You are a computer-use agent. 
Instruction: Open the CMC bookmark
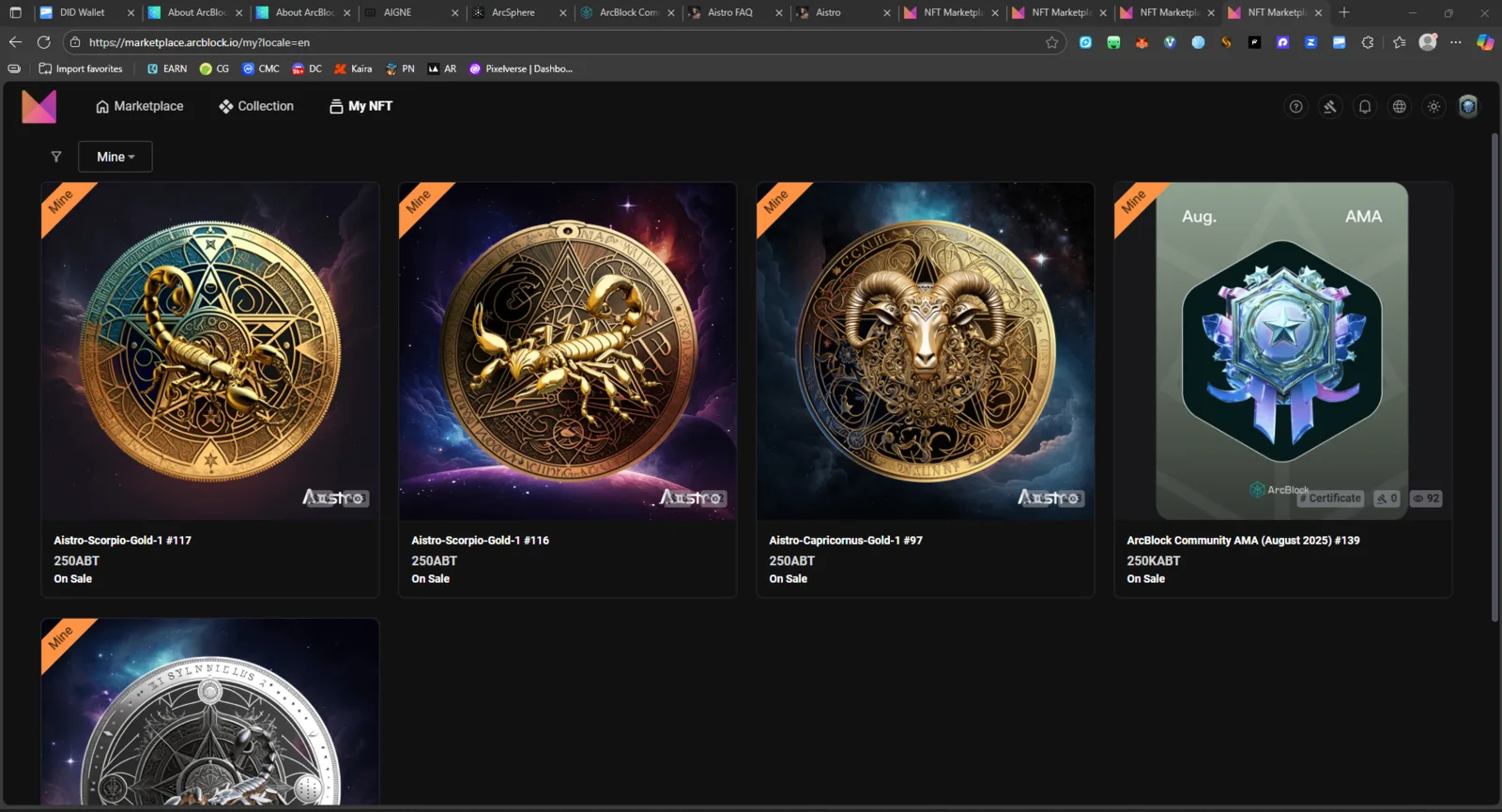261,69
